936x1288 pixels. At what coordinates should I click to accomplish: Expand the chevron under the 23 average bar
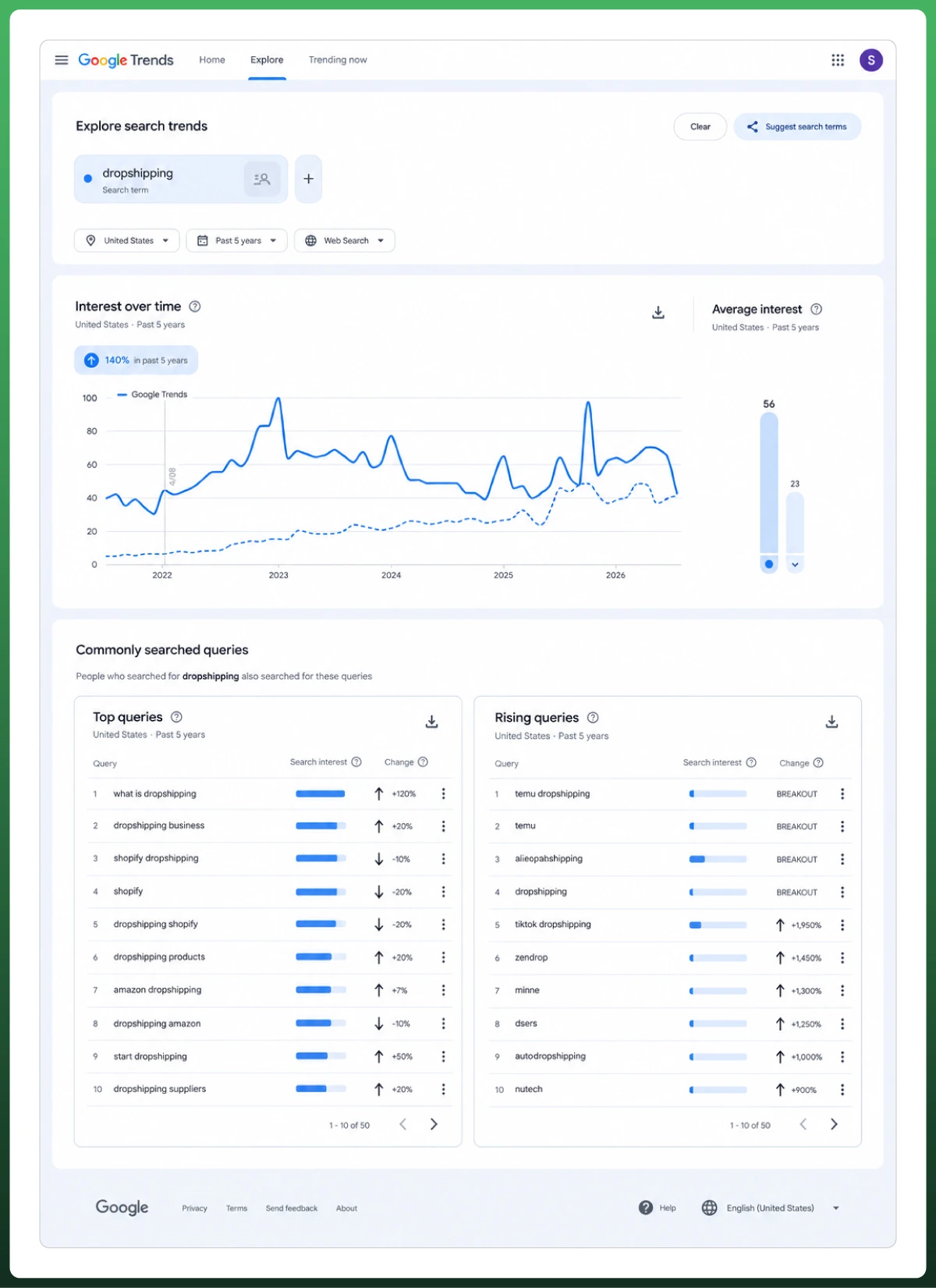795,564
